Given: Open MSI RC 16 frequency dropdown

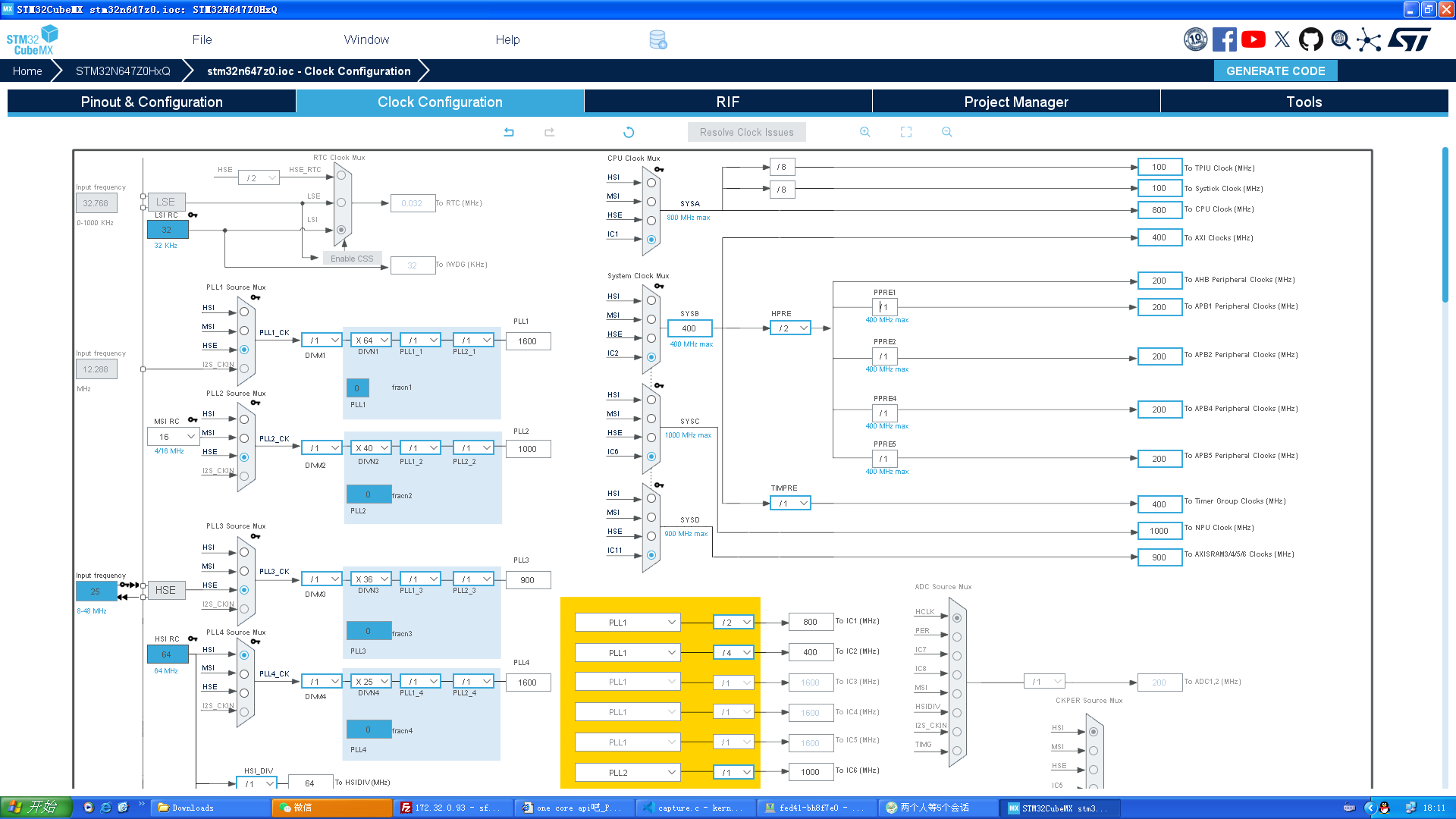Looking at the screenshot, I should (x=173, y=437).
